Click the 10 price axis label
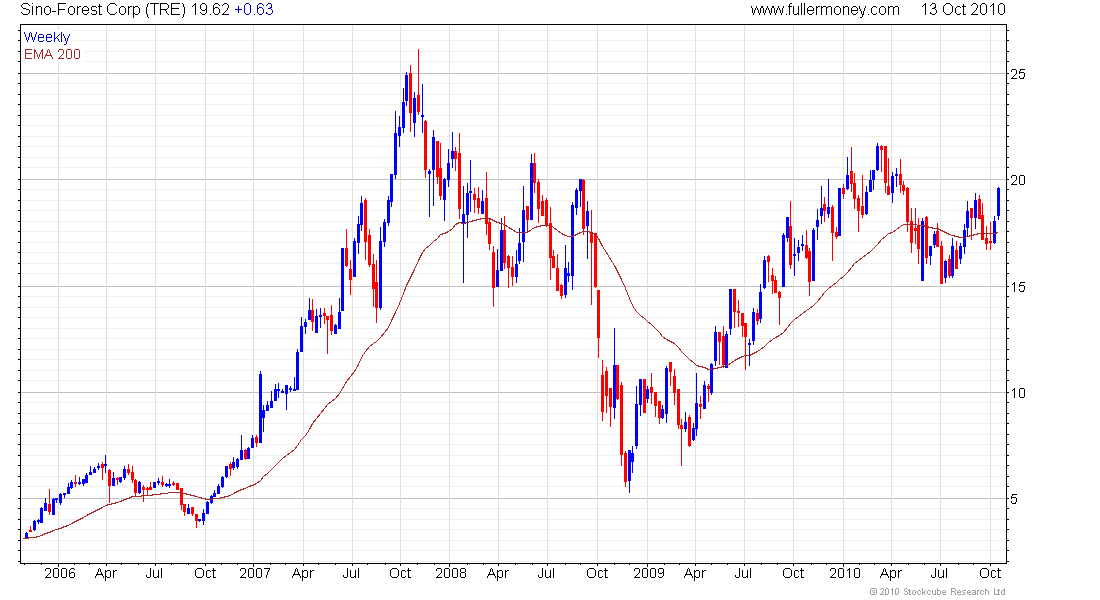Viewport: 1100px width, 600px height. coord(1017,393)
